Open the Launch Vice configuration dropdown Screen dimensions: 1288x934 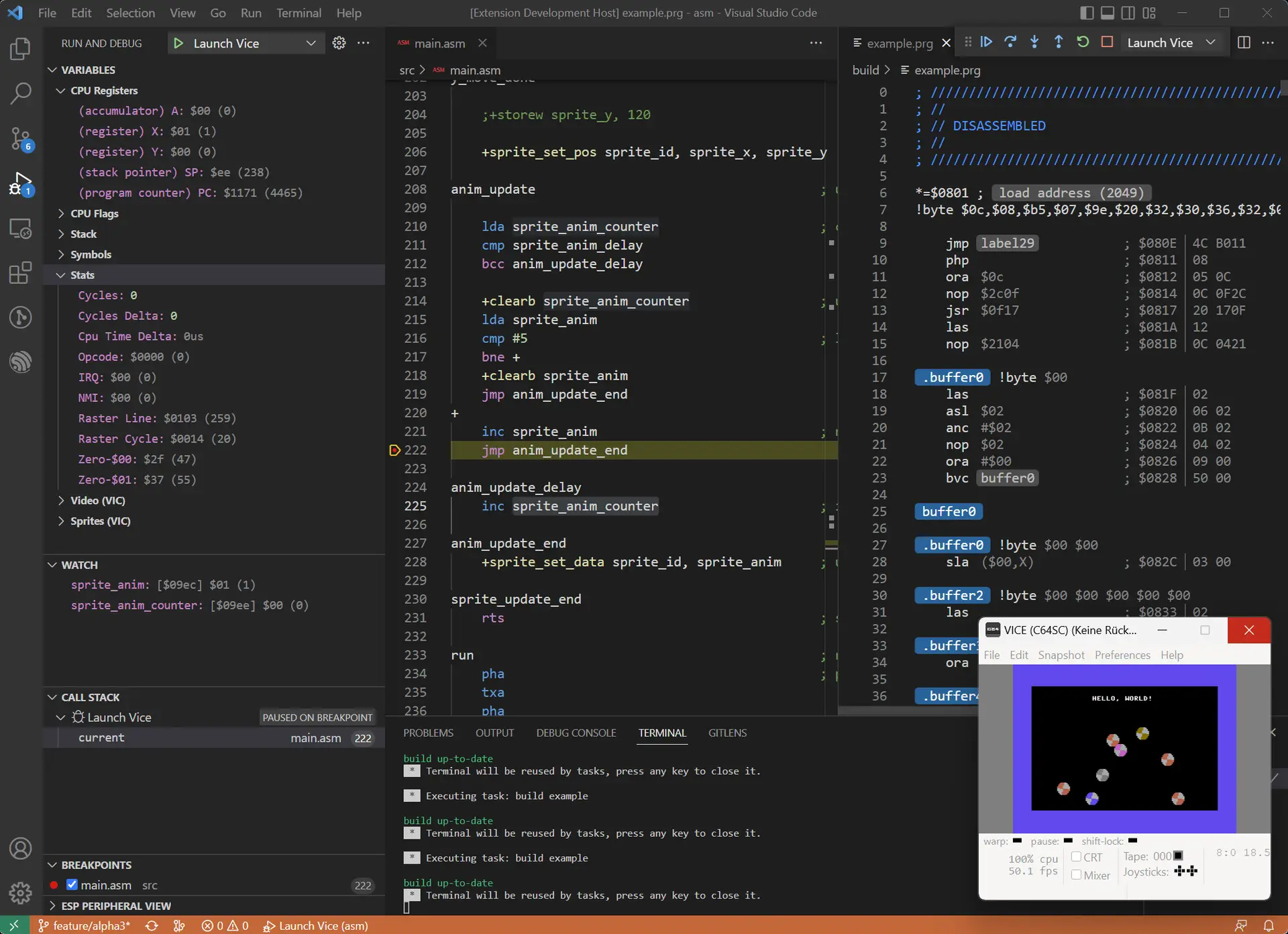click(x=311, y=43)
